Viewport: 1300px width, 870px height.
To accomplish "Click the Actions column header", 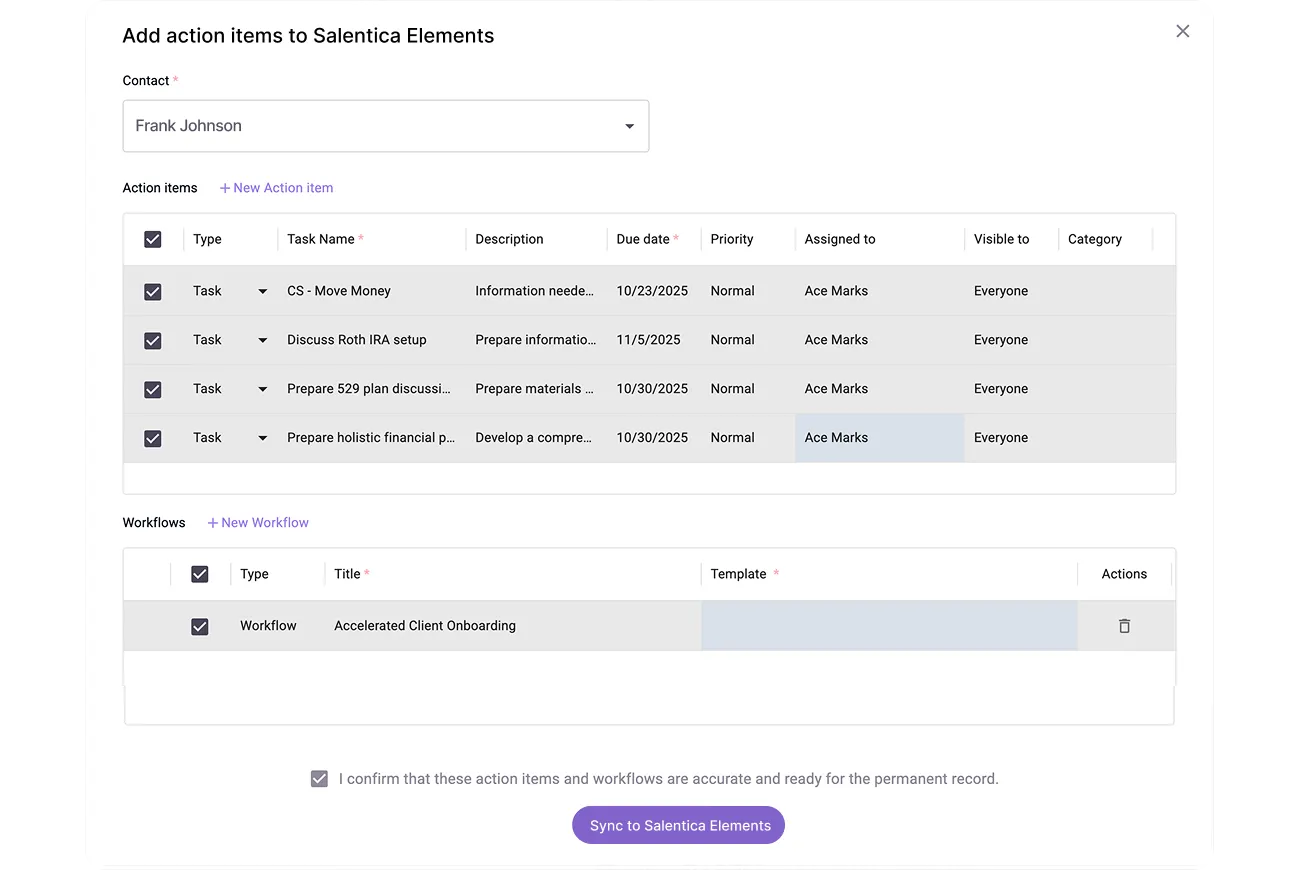I will (x=1124, y=574).
